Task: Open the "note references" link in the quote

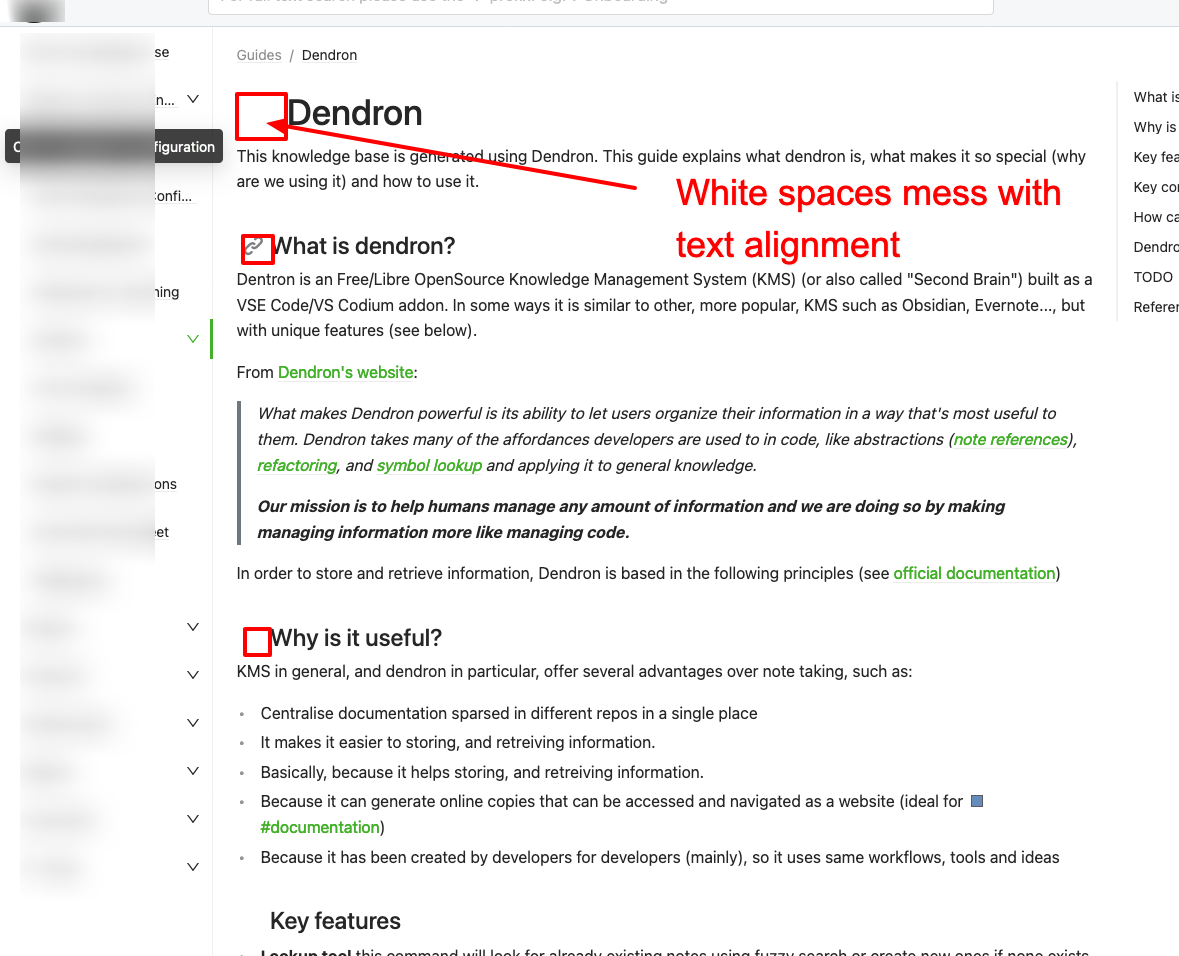Action: point(1010,439)
